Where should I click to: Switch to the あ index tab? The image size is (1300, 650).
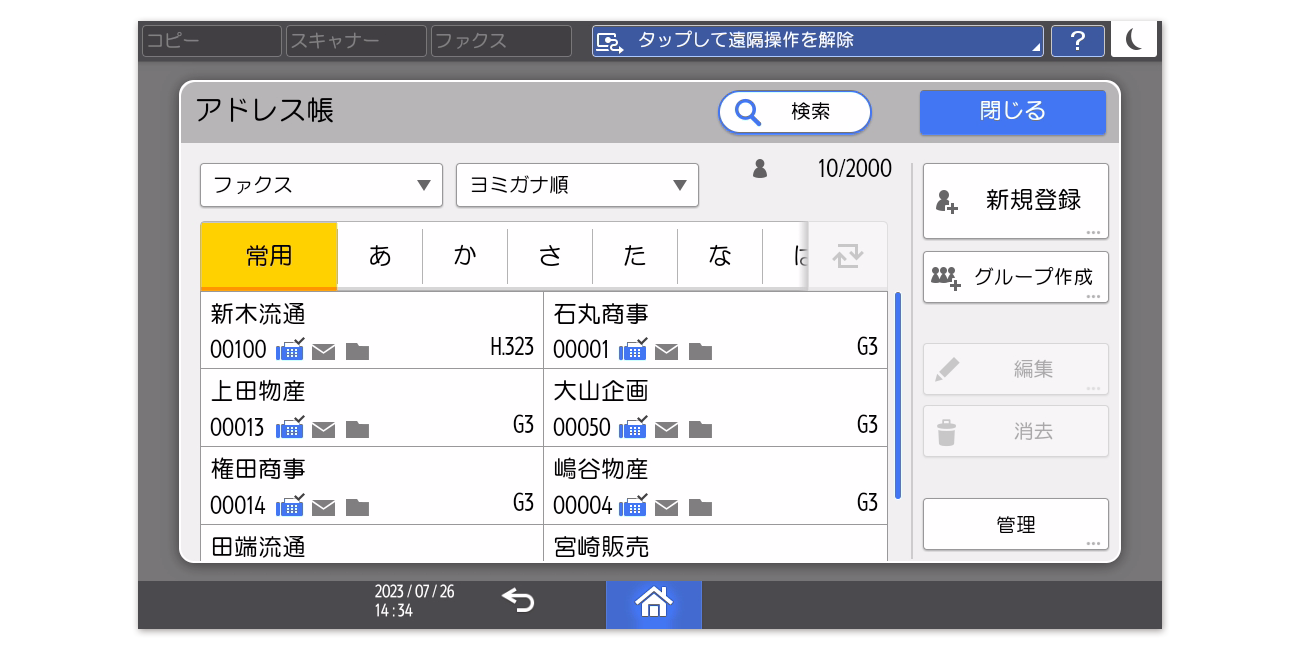click(380, 256)
